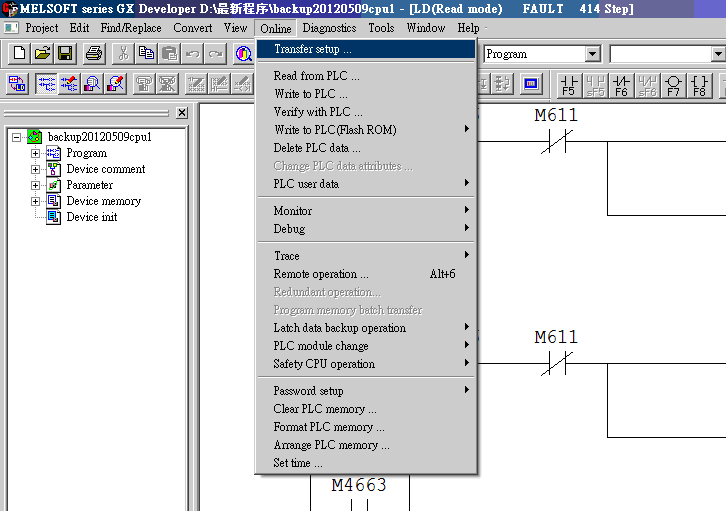Viewport: 726px width, 511px height.
Task: Click the Monitor mode magnifier icon
Action: (92, 84)
